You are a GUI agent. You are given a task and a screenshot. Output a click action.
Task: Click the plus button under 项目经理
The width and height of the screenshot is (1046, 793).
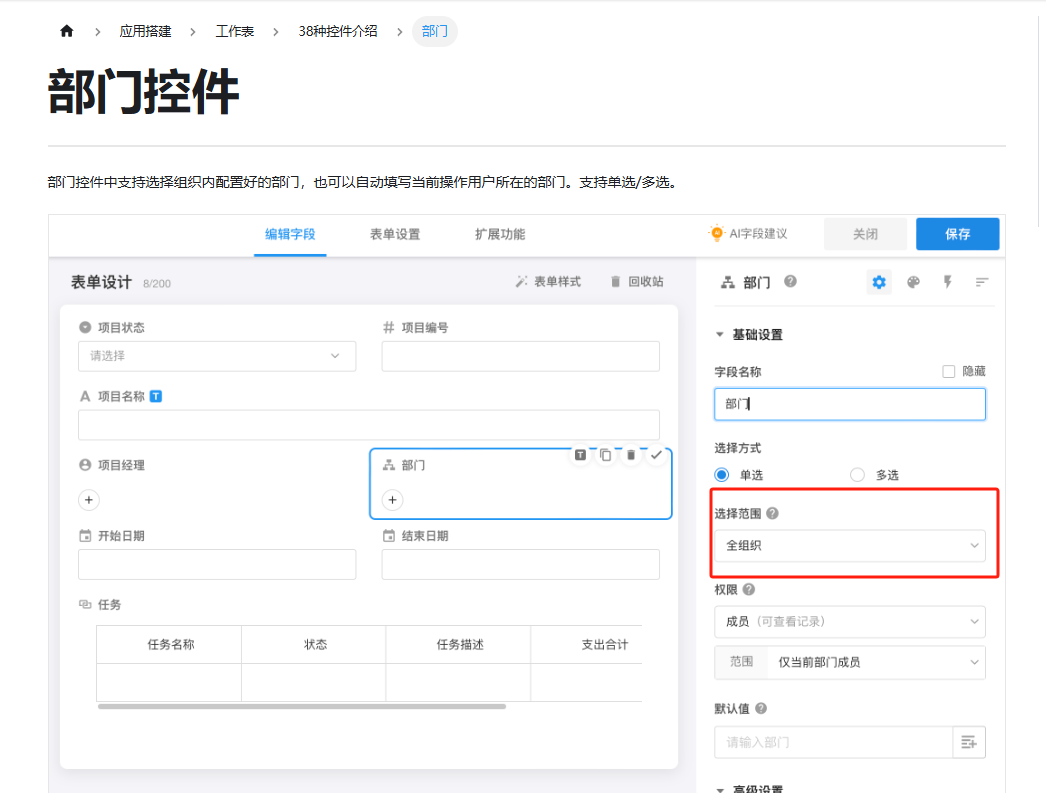pyautogui.click(x=89, y=499)
